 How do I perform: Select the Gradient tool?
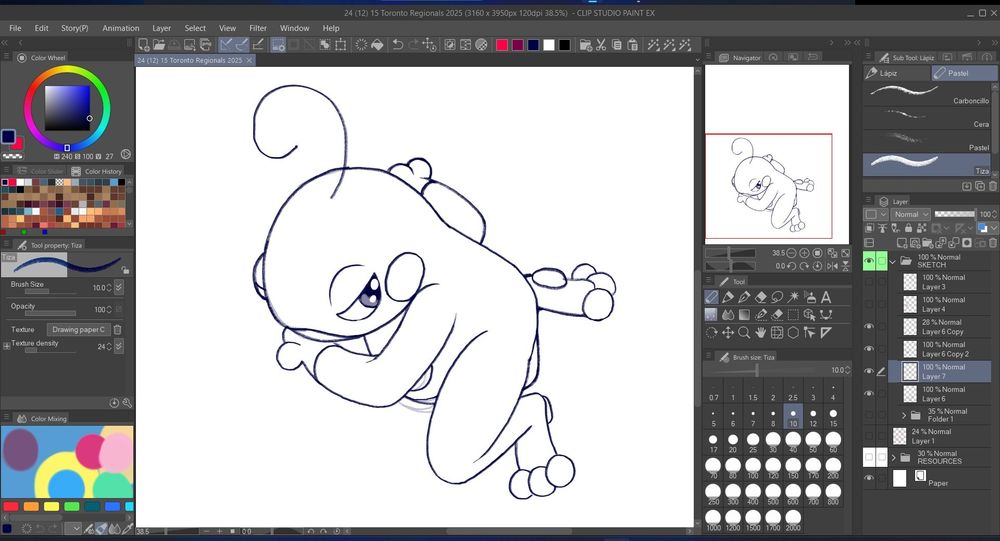point(744,315)
